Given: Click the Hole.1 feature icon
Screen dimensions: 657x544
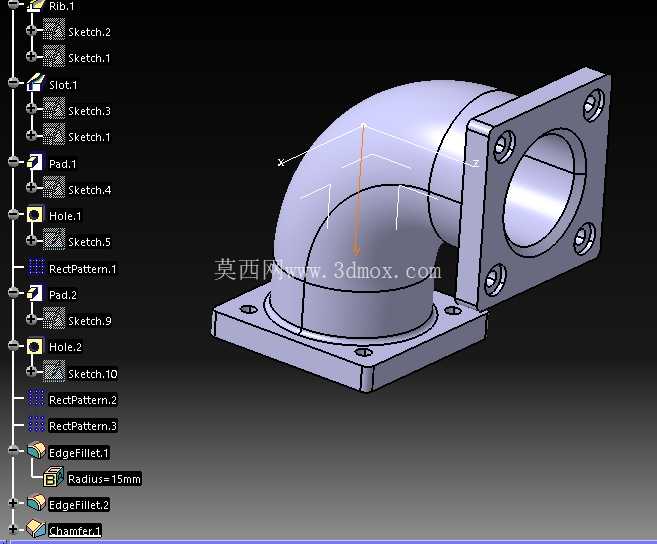Looking at the screenshot, I should [34, 215].
